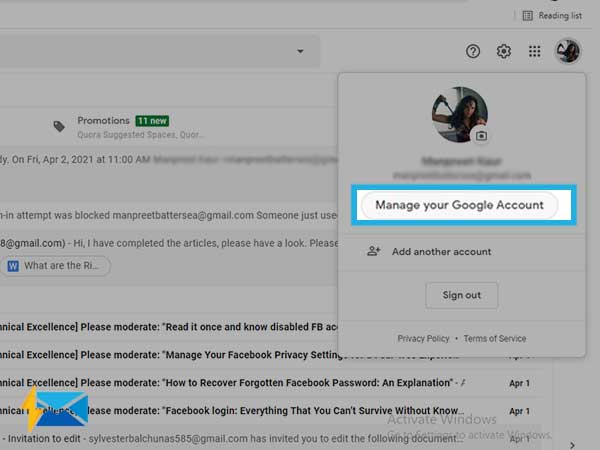Open the email dated Fri, Apr 2, 2021 at 11:00 AM
Image resolution: width=600 pixels, height=450 pixels.
point(168,160)
